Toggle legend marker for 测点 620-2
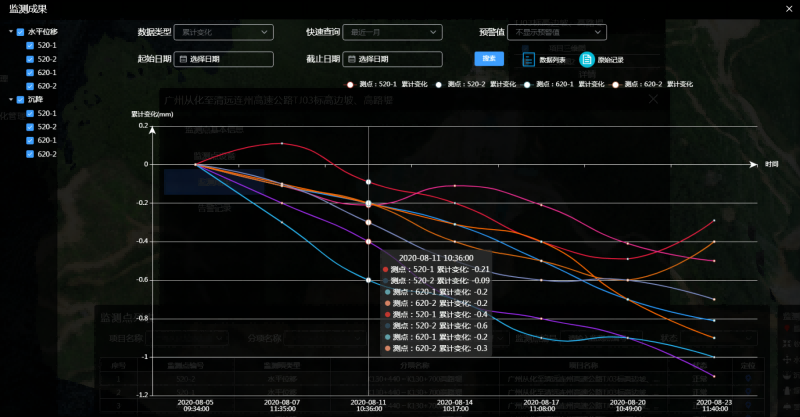 coord(615,85)
